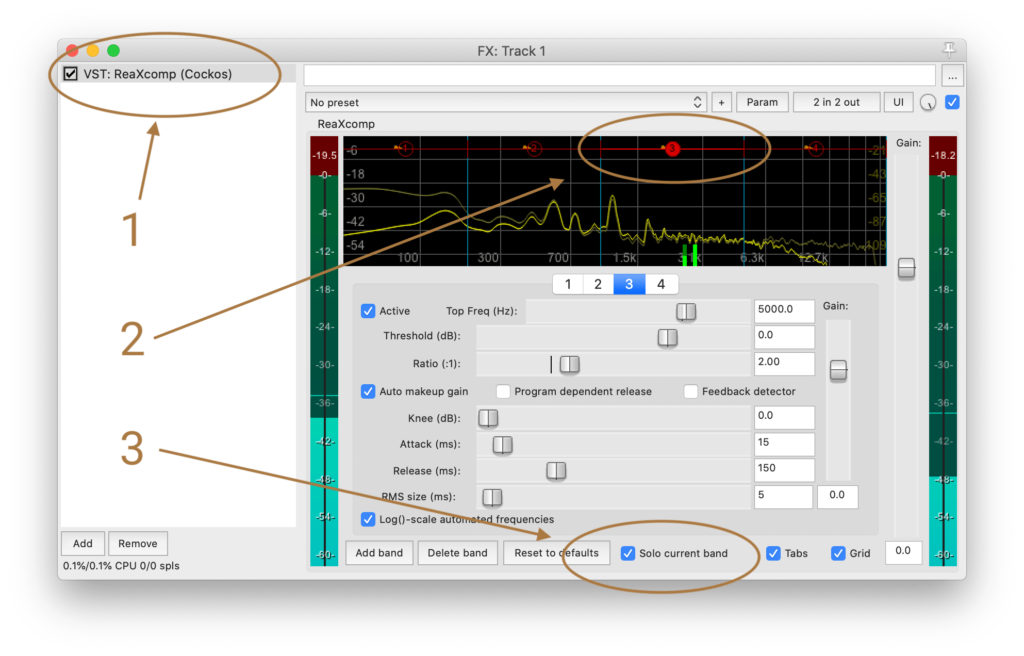Image resolution: width=1024 pixels, height=656 pixels.
Task: Select band tab 3
Action: pos(629,284)
